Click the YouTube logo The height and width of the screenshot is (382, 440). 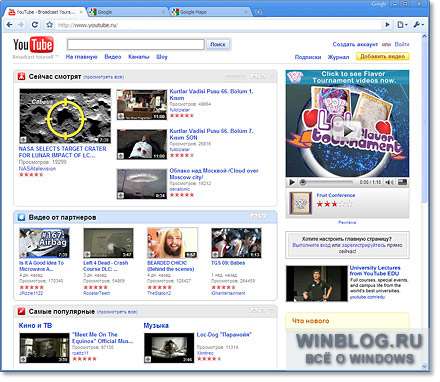point(33,45)
